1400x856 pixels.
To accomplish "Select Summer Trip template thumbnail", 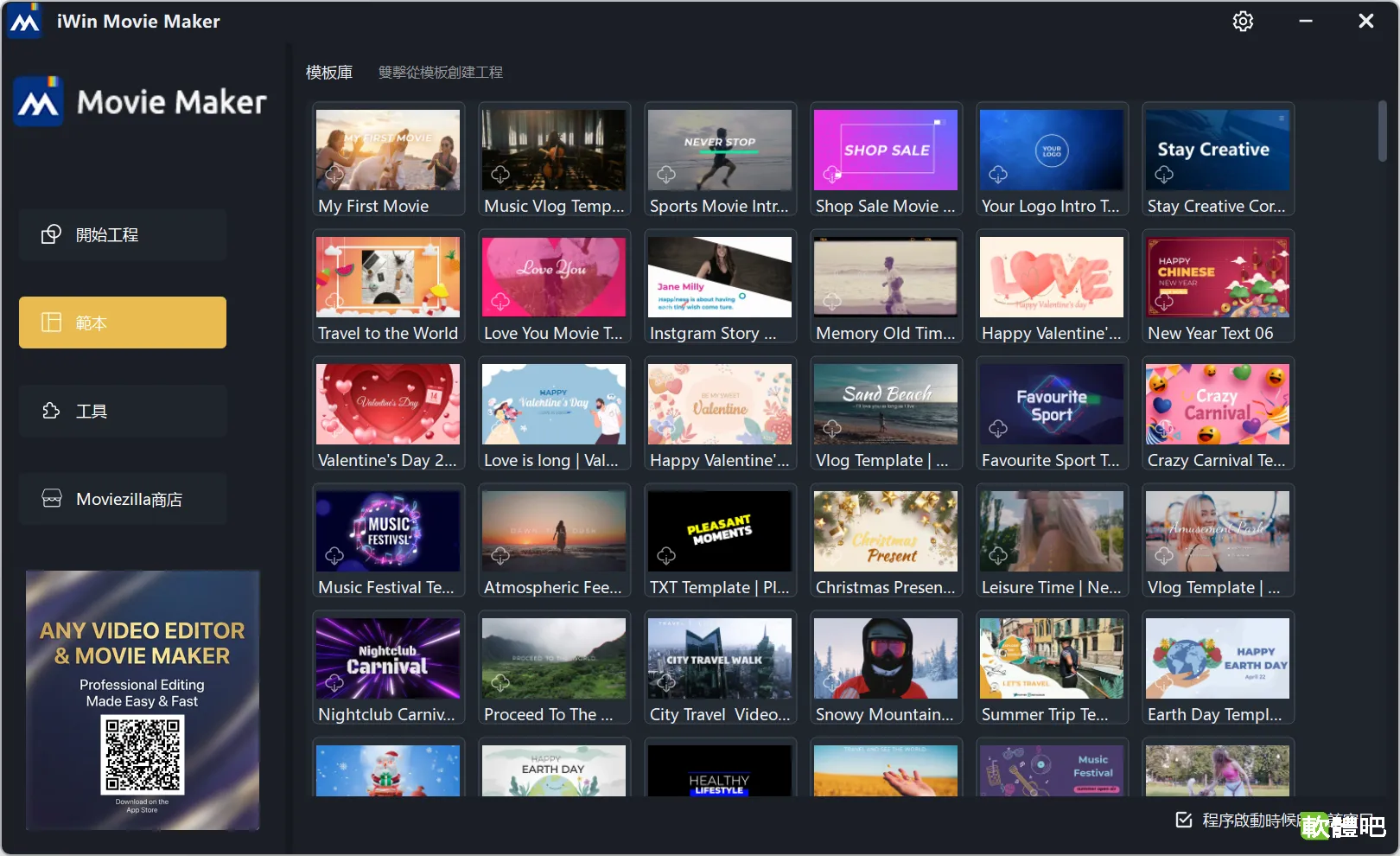I will tap(1052, 658).
